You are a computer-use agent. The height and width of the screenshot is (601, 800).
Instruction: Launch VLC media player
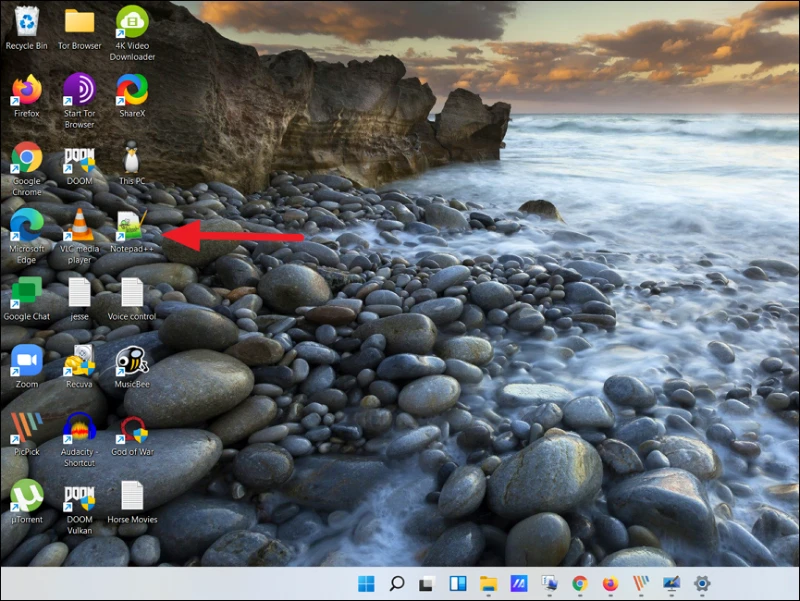[79, 223]
